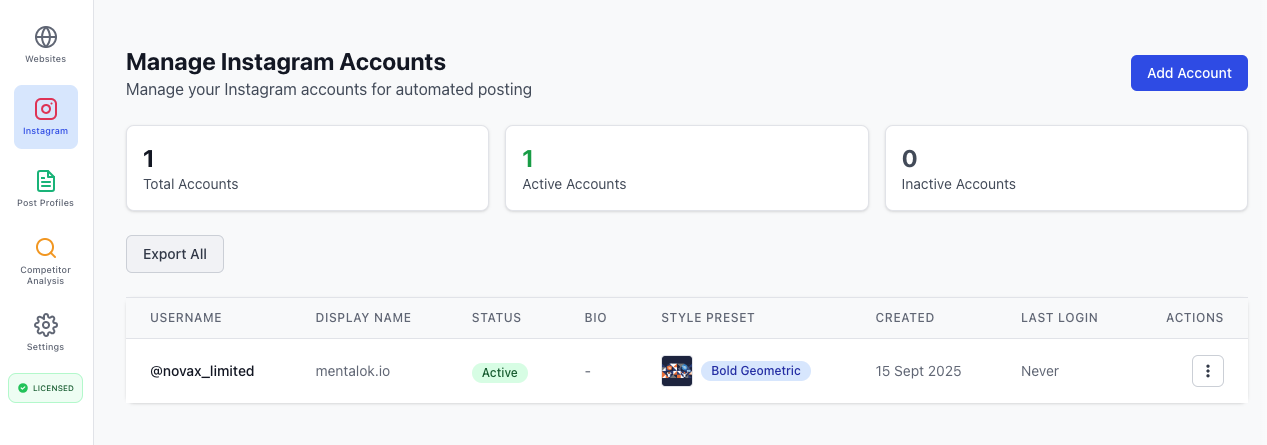Click the Created column header
Image resolution: width=1267 pixels, height=445 pixels.
tap(905, 318)
